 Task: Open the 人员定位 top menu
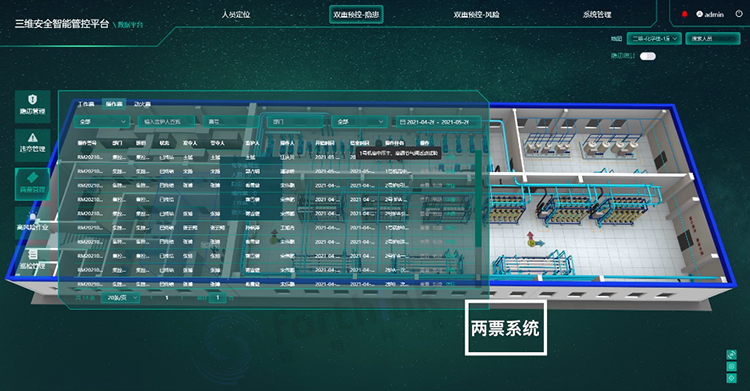pyautogui.click(x=236, y=14)
